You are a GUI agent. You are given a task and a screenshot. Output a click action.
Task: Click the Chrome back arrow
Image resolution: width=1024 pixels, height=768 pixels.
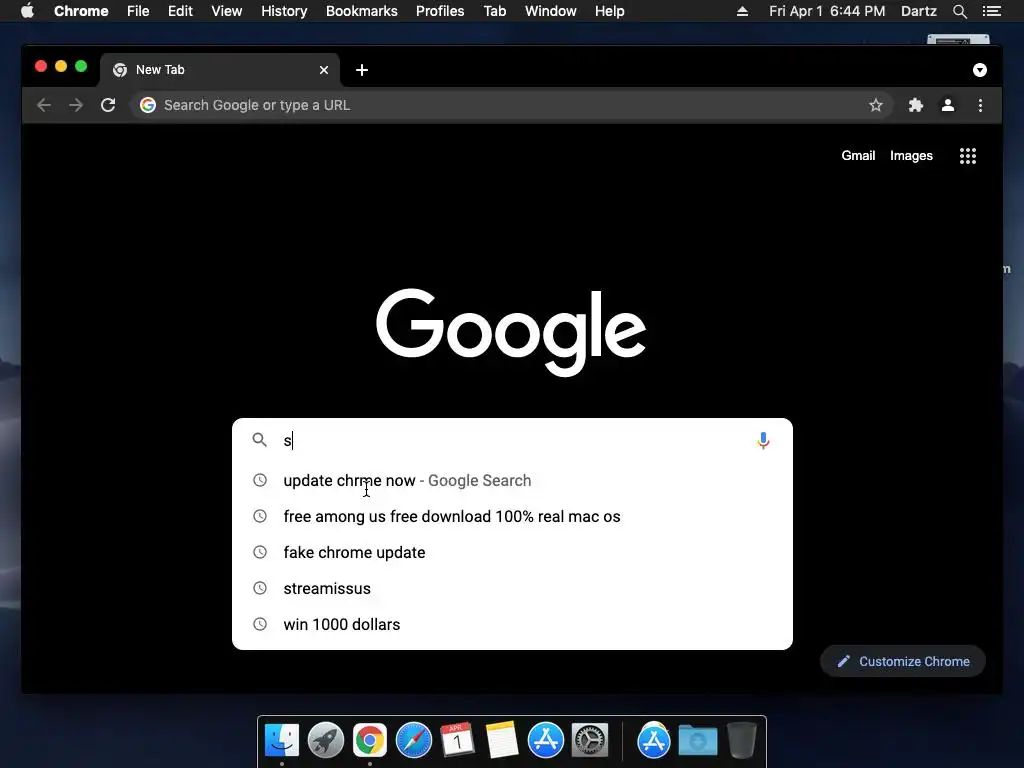click(44, 105)
